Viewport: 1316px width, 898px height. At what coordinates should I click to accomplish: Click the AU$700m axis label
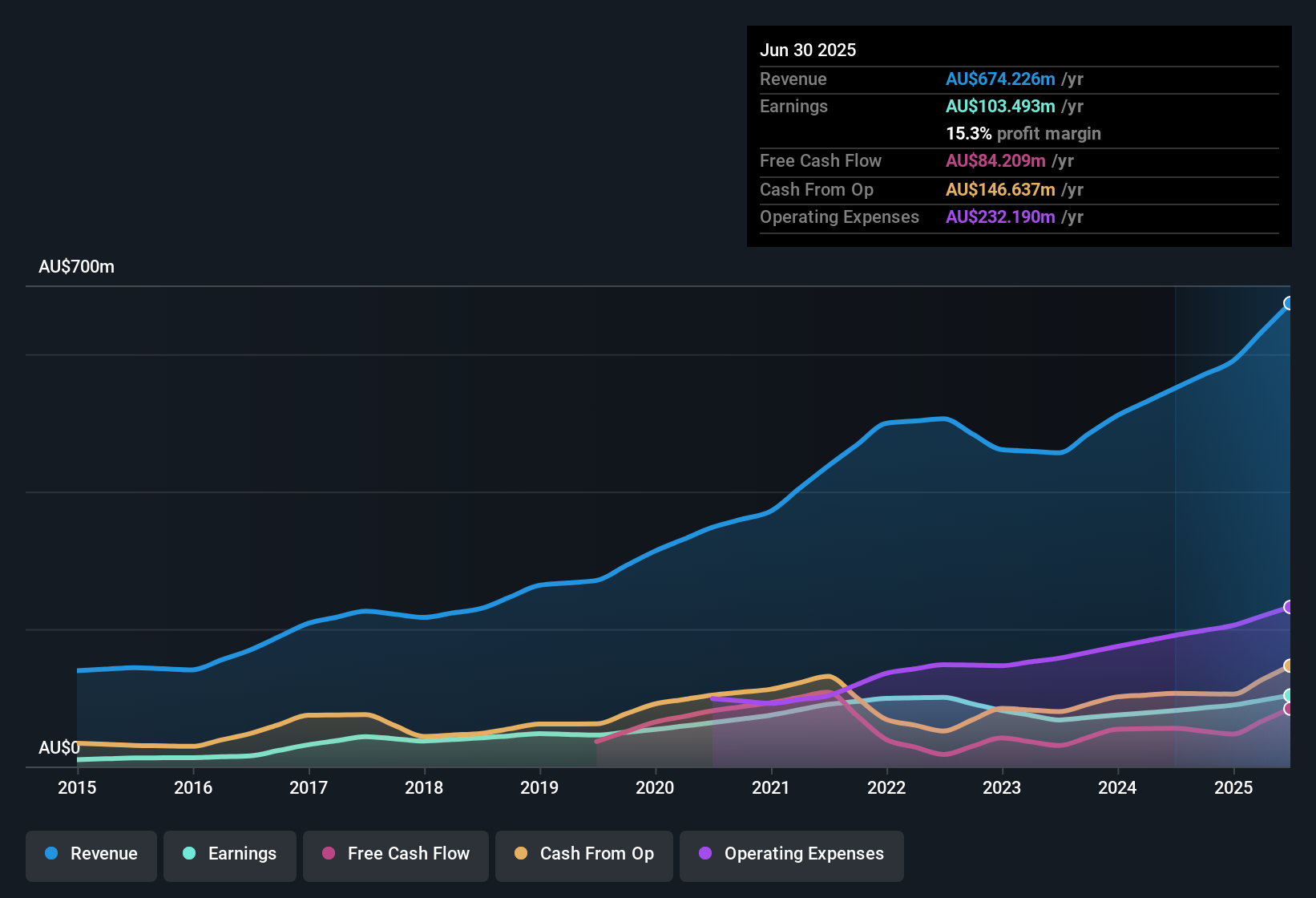point(77,266)
